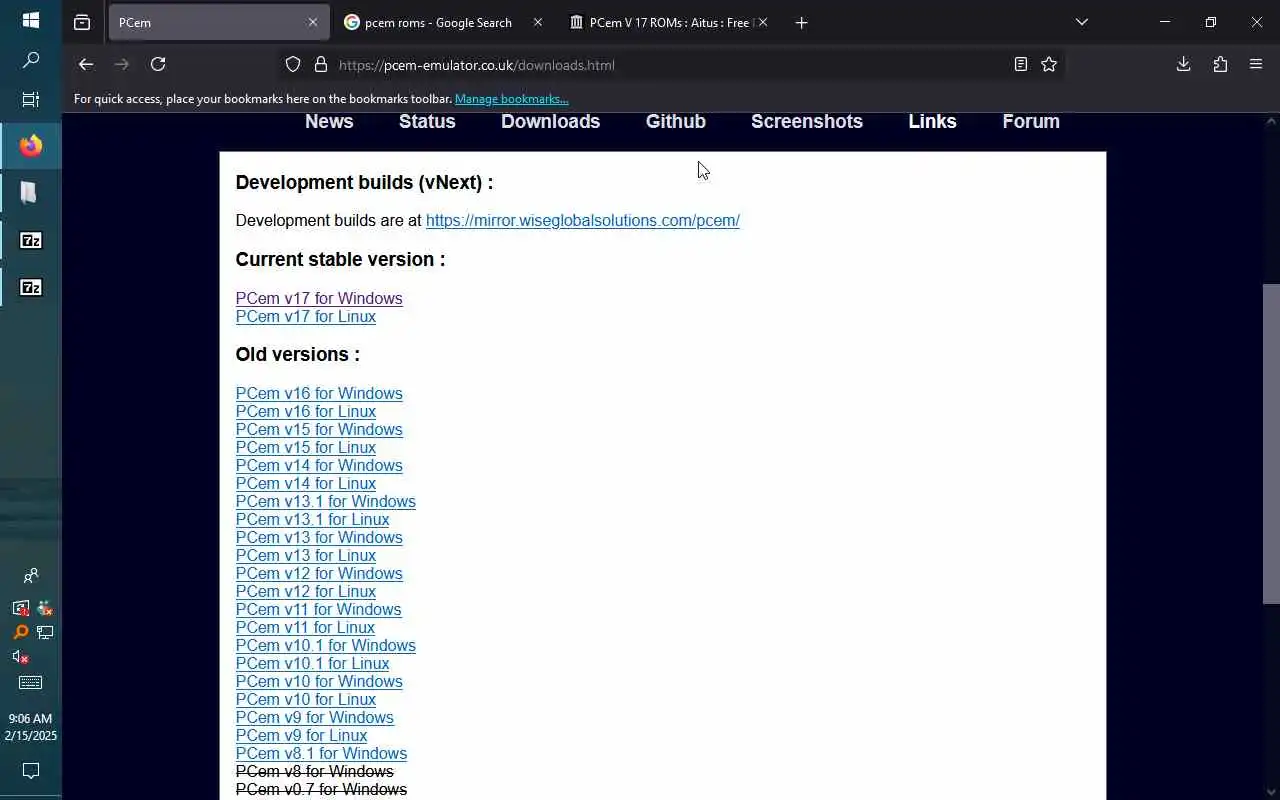Screen dimensions: 1280x800
Task: Download PCem v9 for Windows
Action: 315,717
